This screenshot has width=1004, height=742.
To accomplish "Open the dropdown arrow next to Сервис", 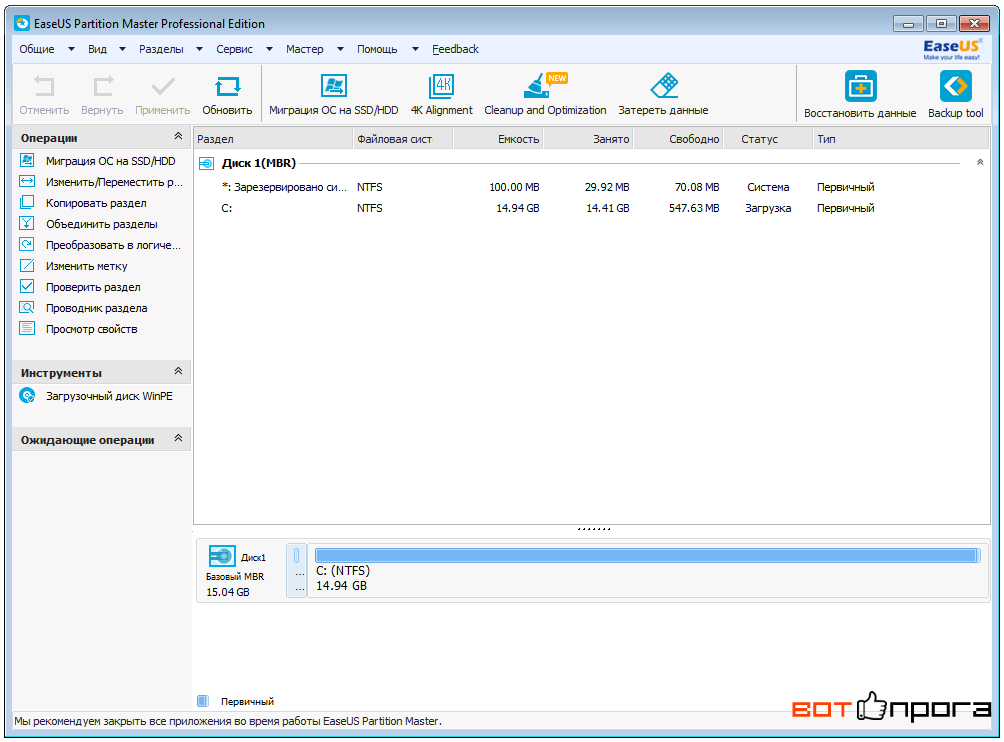I will coord(269,49).
